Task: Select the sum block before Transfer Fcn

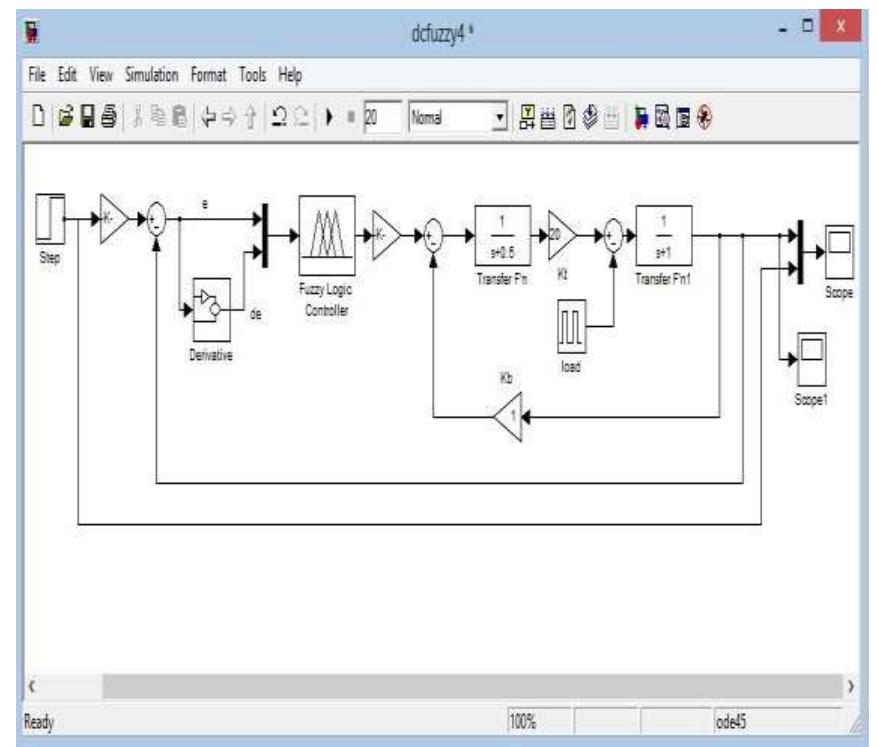Action: [433, 235]
